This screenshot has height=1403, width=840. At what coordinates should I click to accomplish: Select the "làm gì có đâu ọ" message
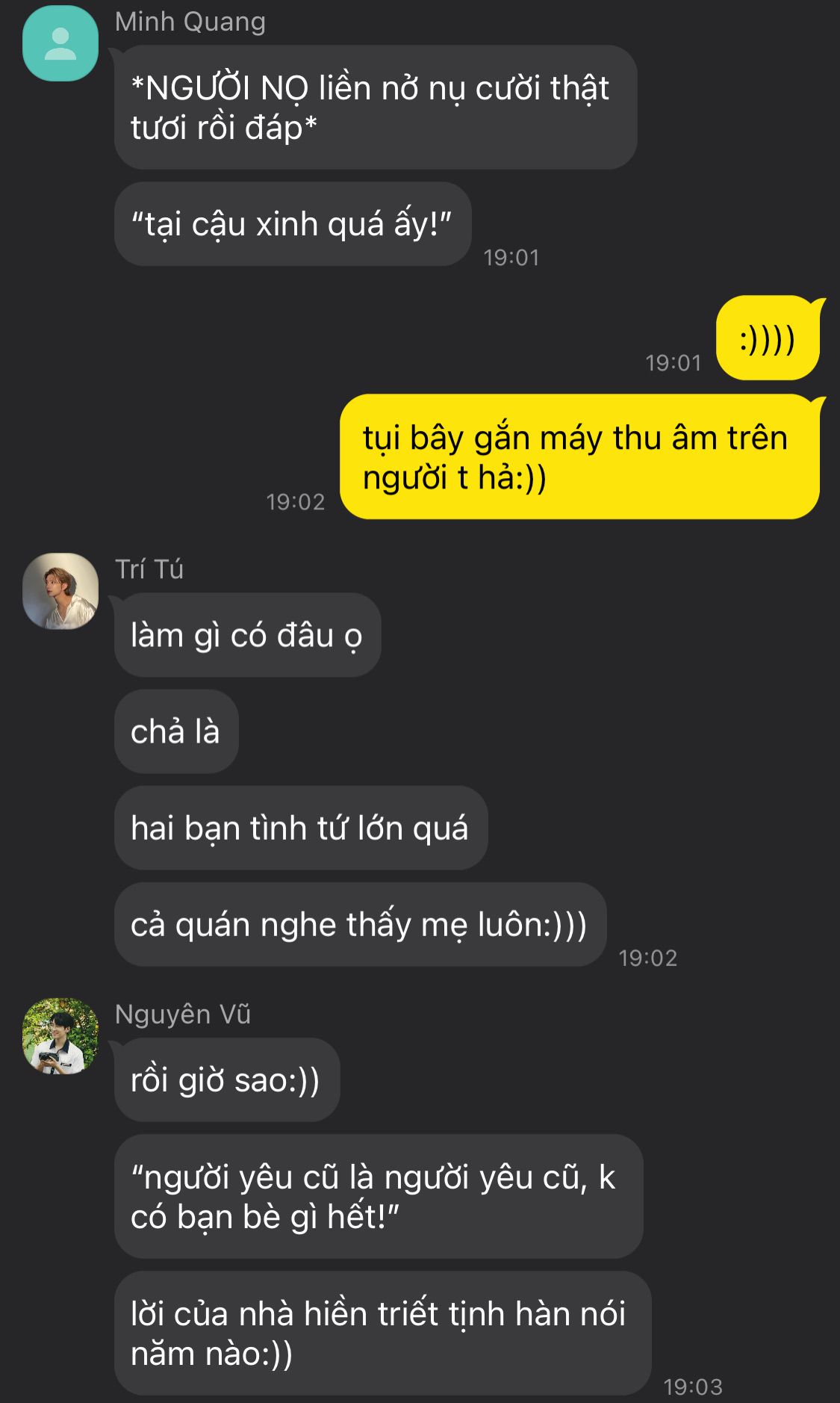pyautogui.click(x=247, y=635)
